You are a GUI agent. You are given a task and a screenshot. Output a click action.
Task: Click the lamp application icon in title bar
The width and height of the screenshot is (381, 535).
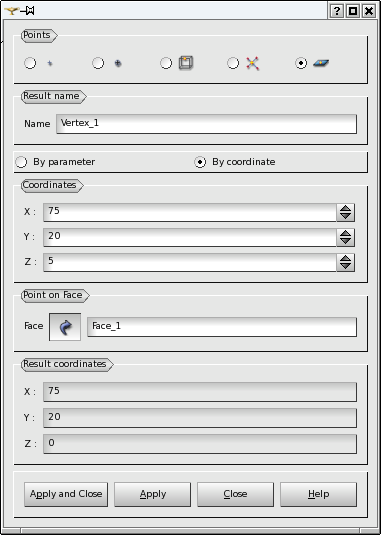(11, 11)
